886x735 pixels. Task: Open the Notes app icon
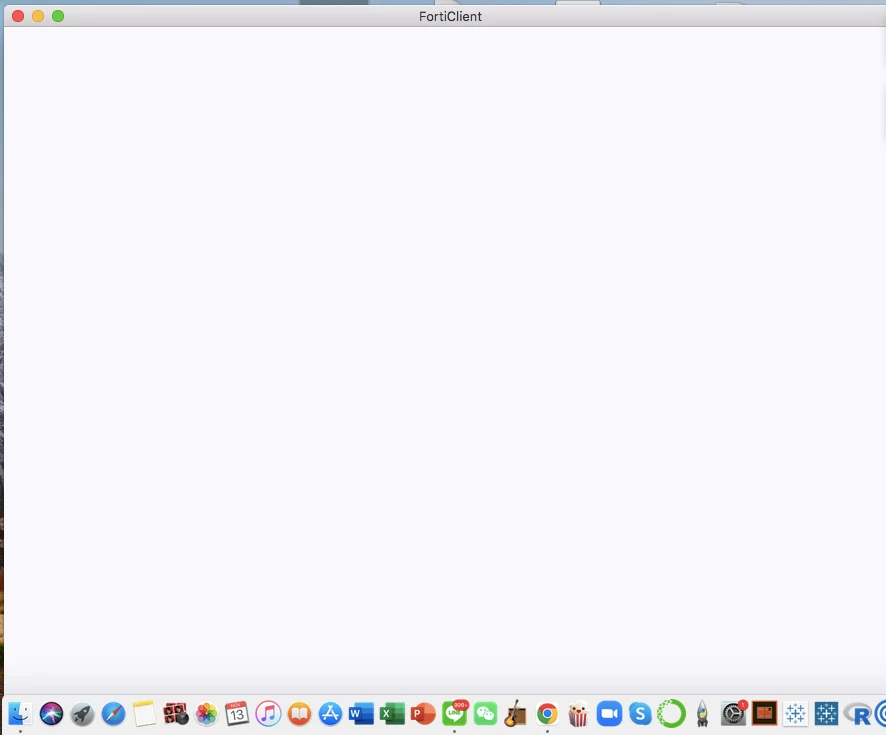145,714
